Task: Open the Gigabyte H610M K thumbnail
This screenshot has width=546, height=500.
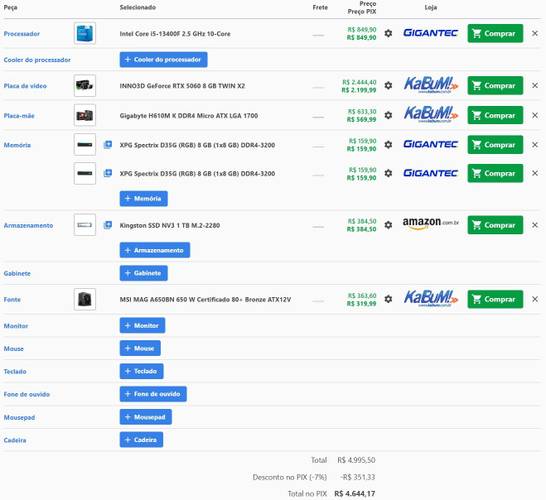Action: click(x=85, y=115)
